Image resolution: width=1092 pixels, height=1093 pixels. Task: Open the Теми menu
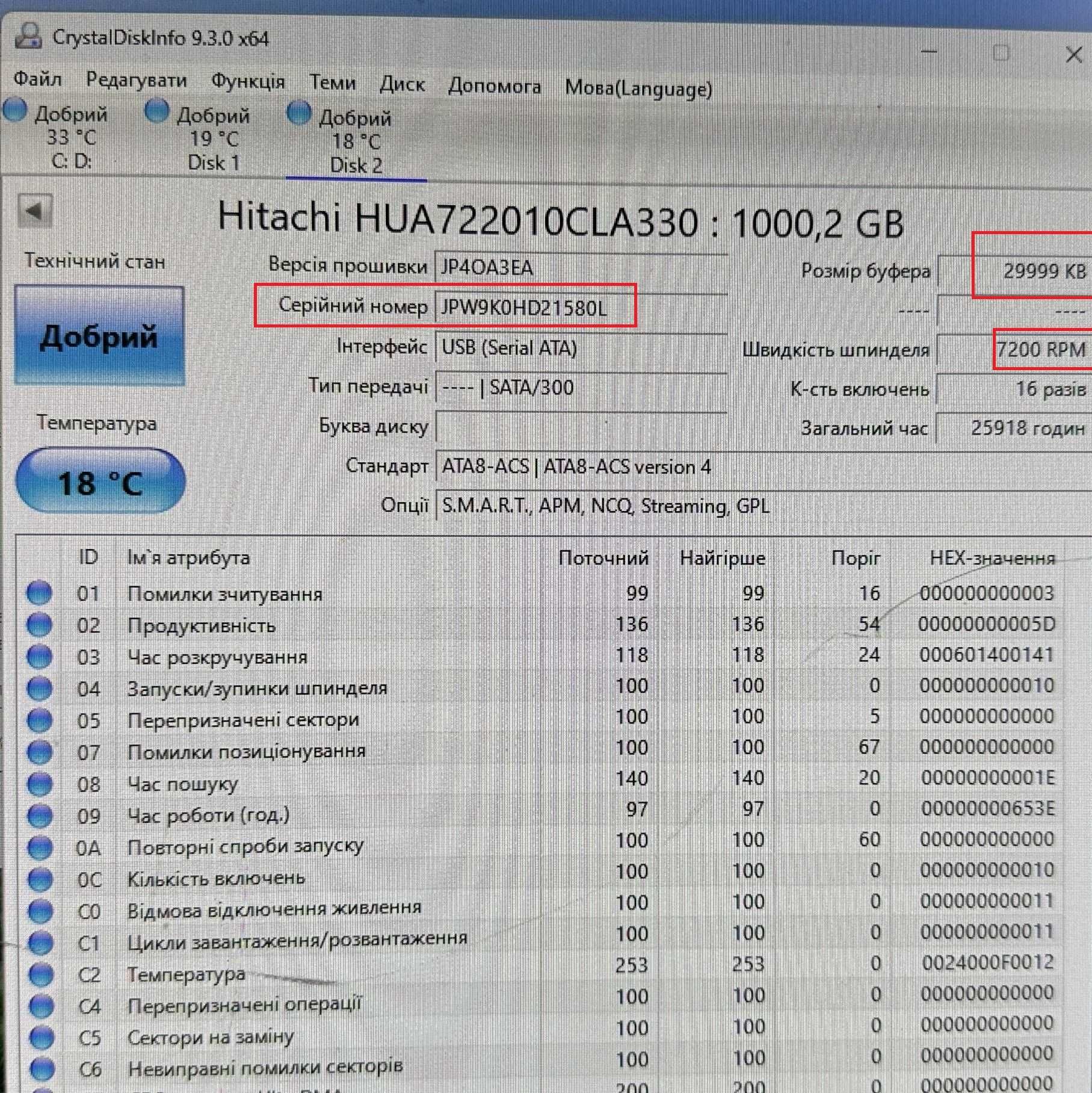click(332, 82)
